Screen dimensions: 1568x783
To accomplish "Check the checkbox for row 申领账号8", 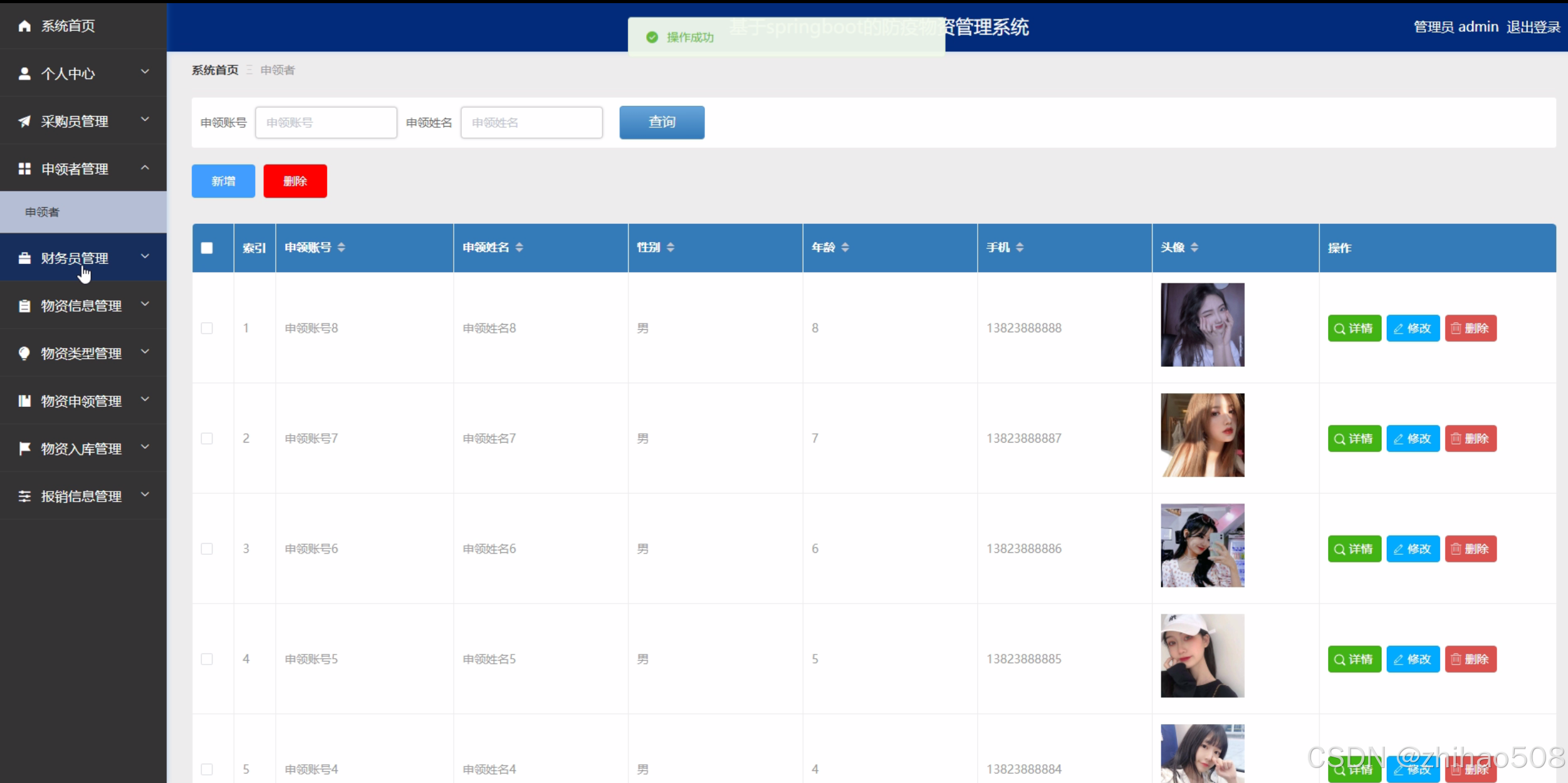I will coord(207,328).
